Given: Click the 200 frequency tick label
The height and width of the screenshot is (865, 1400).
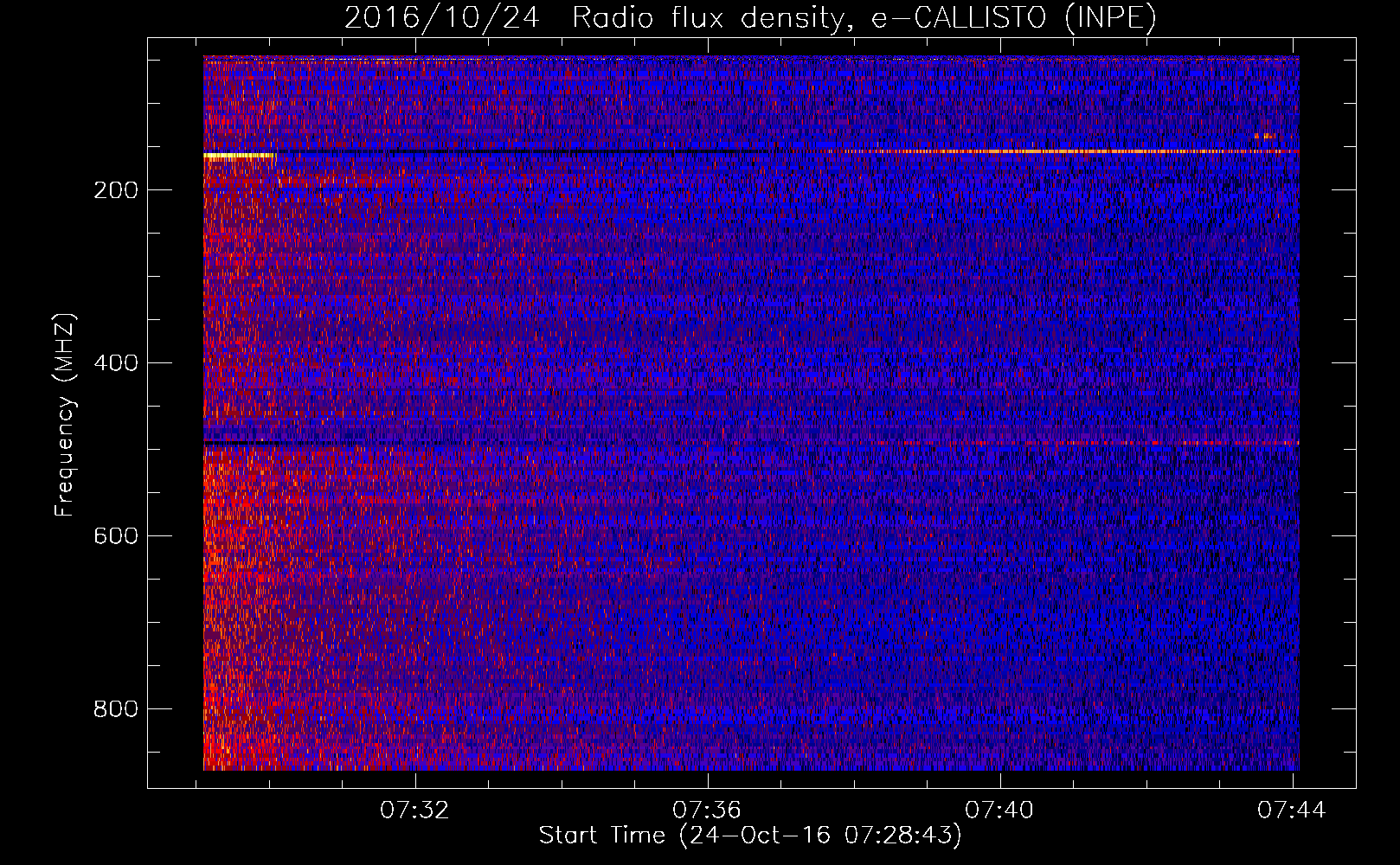Looking at the screenshot, I should [116, 190].
